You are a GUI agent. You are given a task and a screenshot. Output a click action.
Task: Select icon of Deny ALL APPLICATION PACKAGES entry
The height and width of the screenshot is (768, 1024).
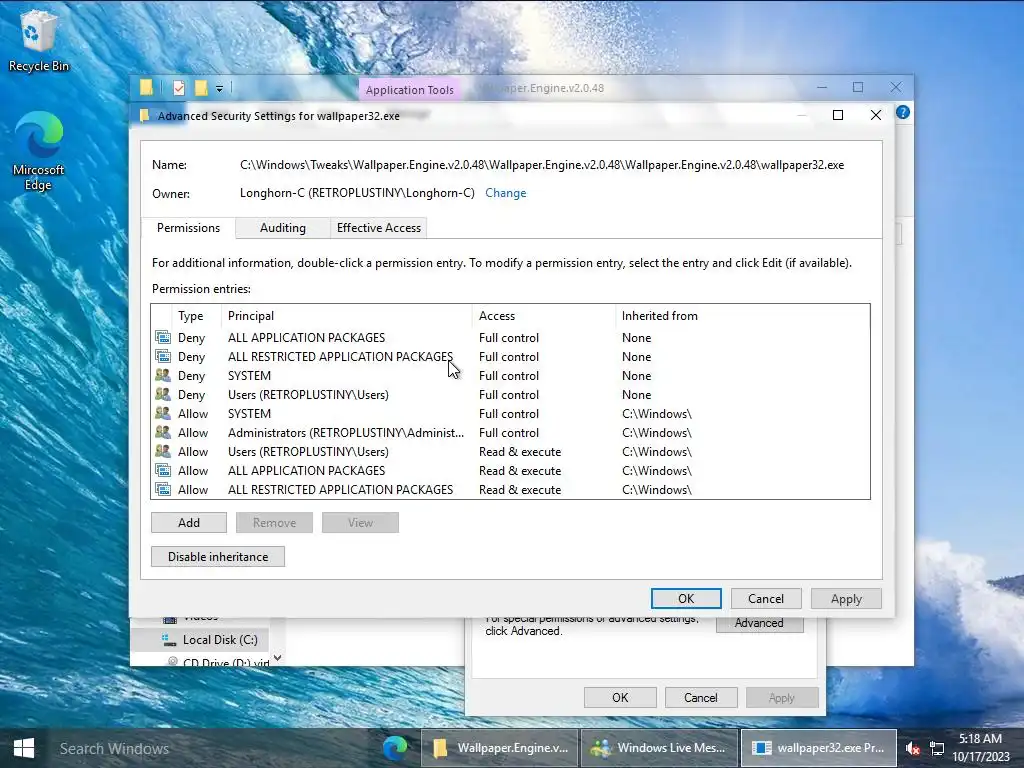163,338
